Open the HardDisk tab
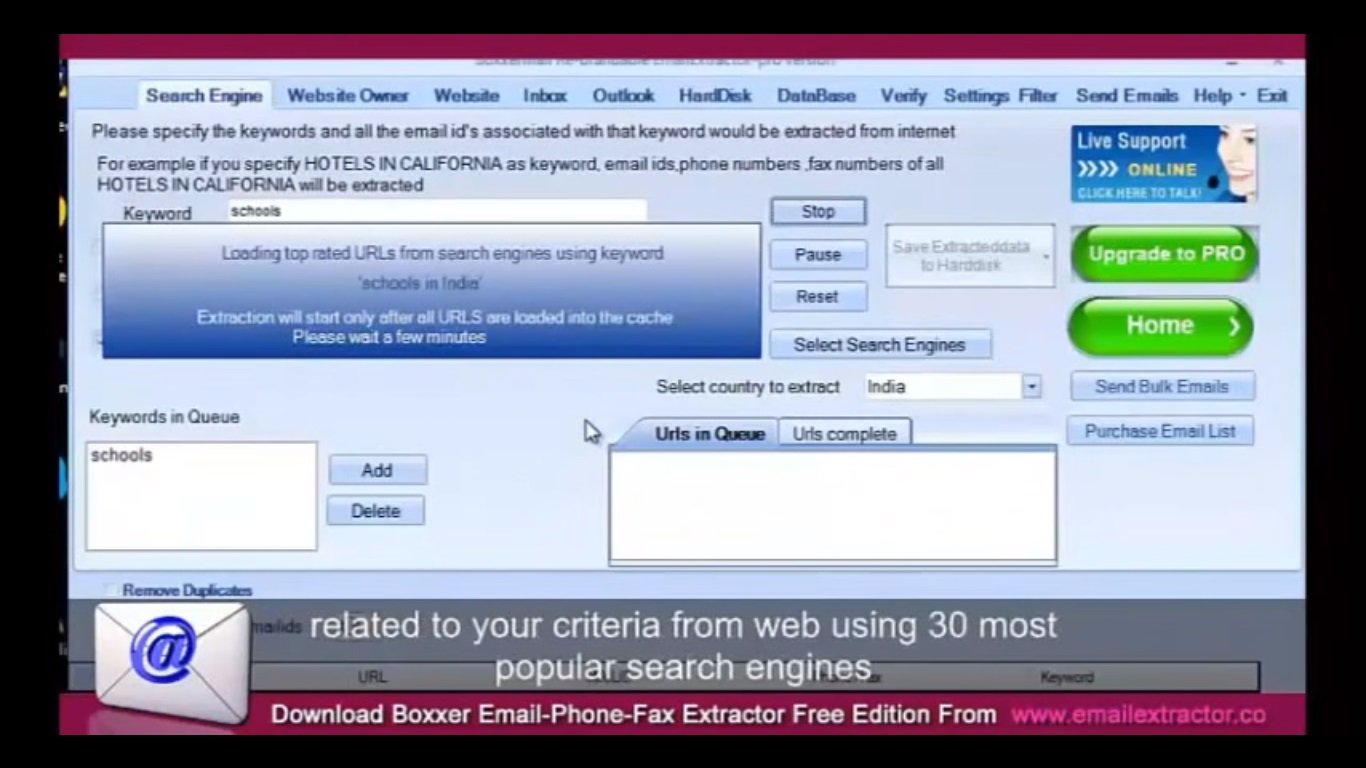1366x768 pixels. coord(715,96)
